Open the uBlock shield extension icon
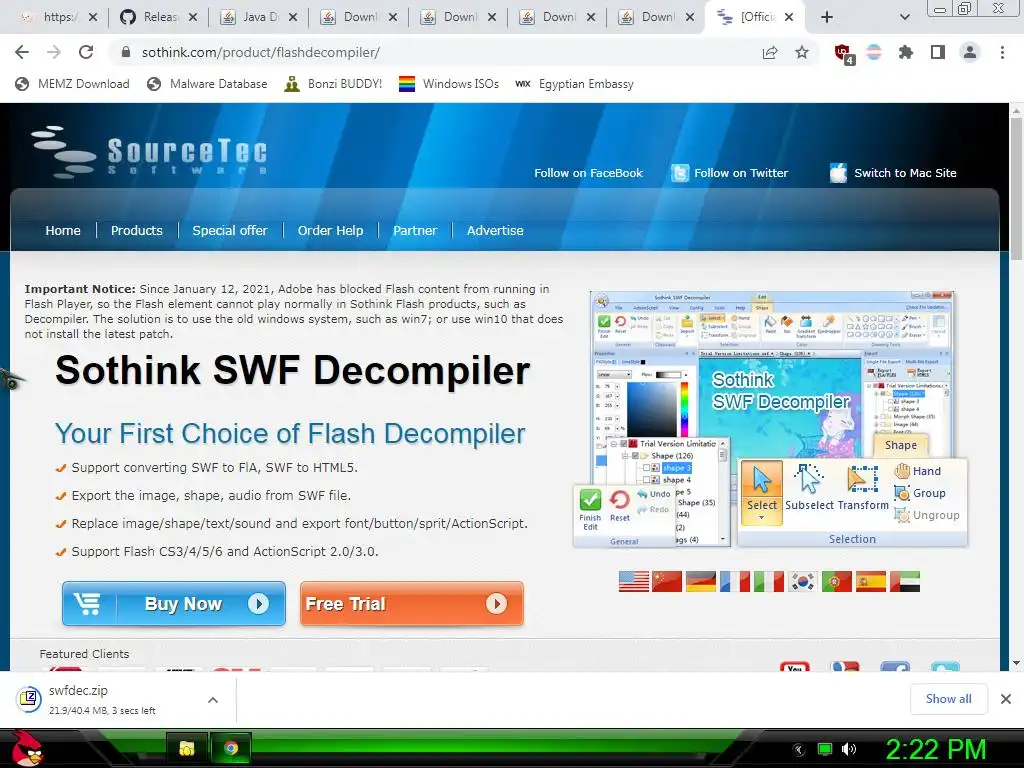 coord(843,53)
